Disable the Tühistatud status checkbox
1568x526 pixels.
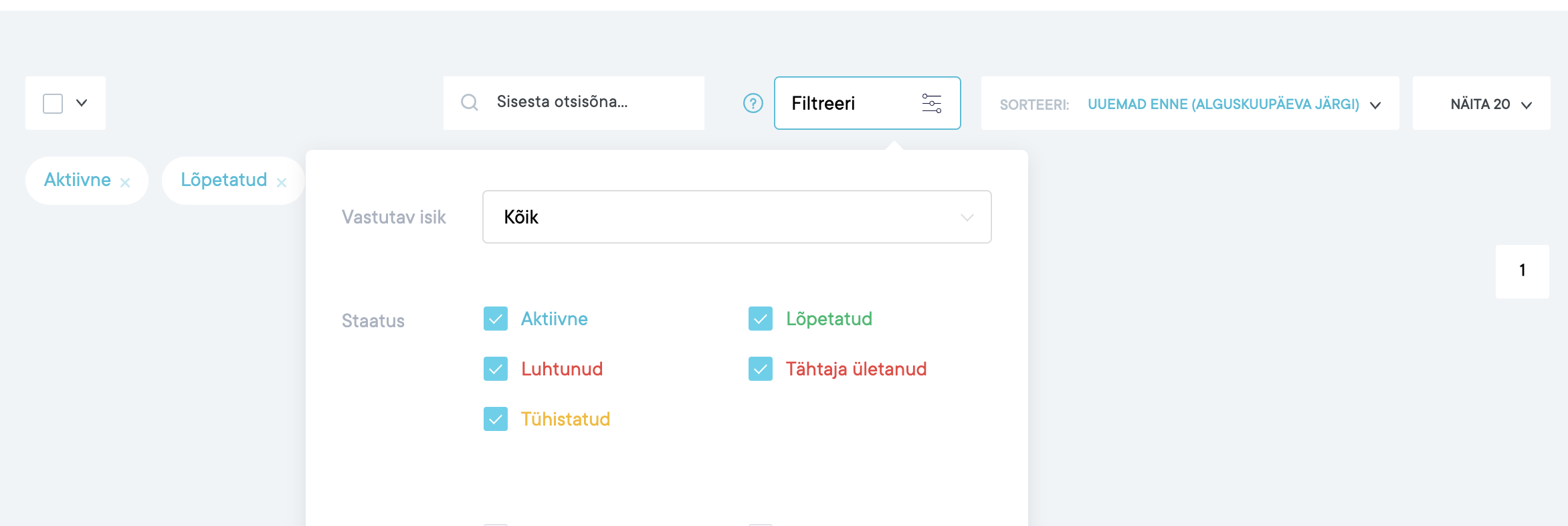click(496, 420)
